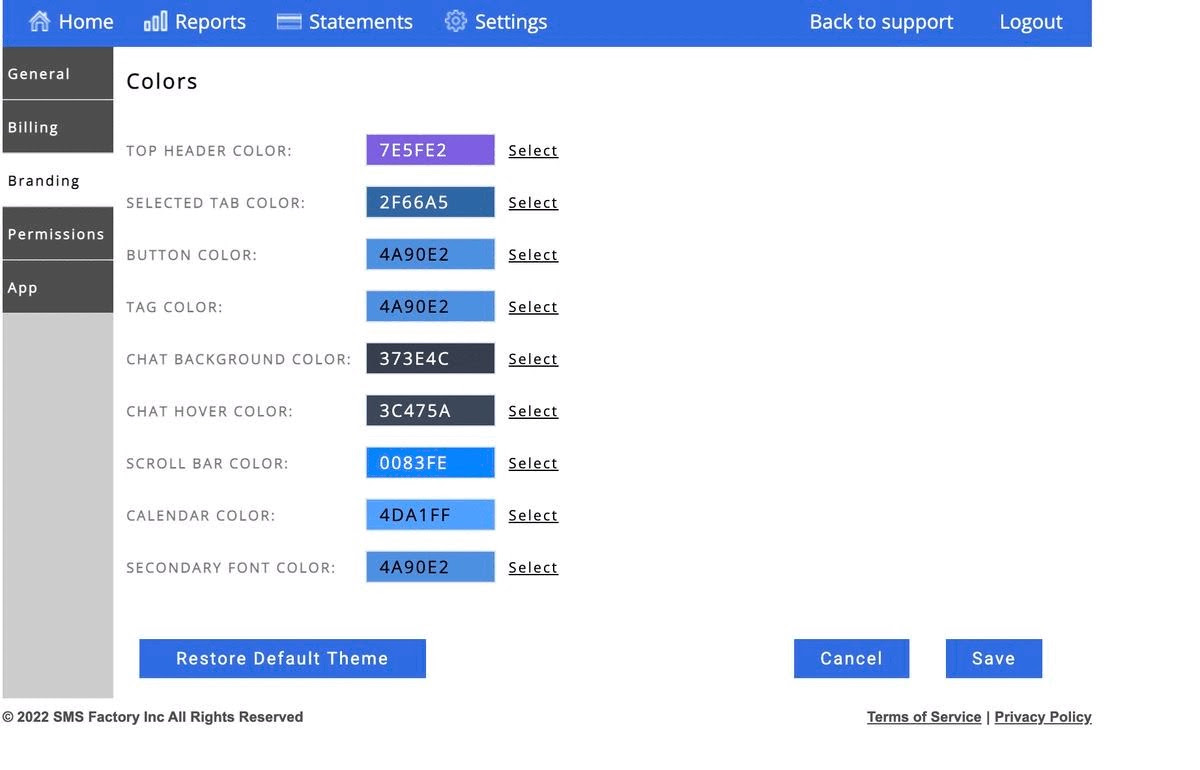The width and height of the screenshot is (1200, 770).
Task: Click the Scroll Bar Color label
Action: (207, 463)
